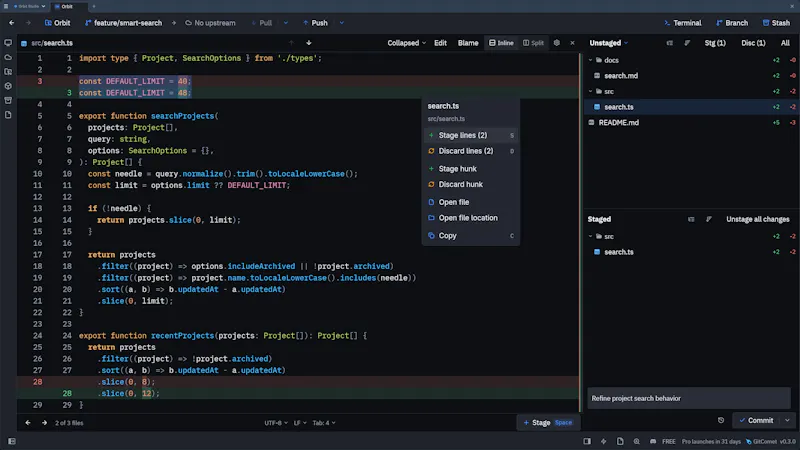The height and width of the screenshot is (450, 800).
Task: Navigate back with the toolbar back arrow
Action: pos(12,23)
